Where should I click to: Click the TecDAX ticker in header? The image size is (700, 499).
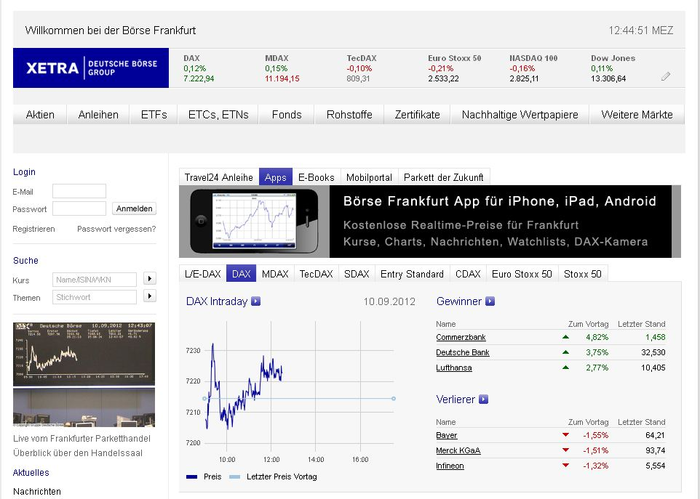point(362,68)
